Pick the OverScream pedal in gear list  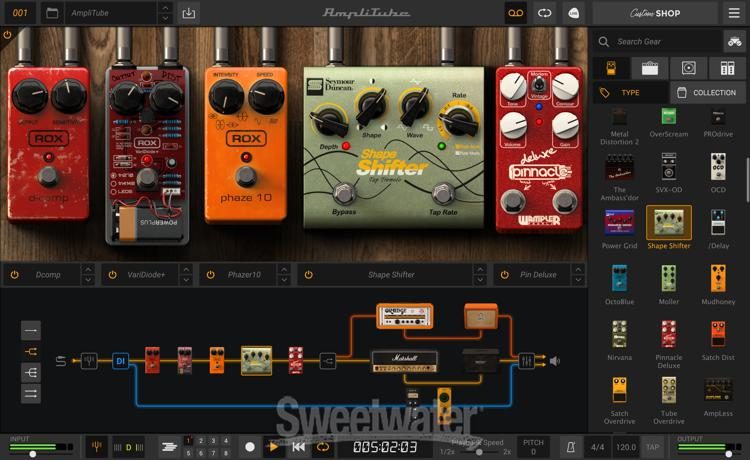(669, 123)
